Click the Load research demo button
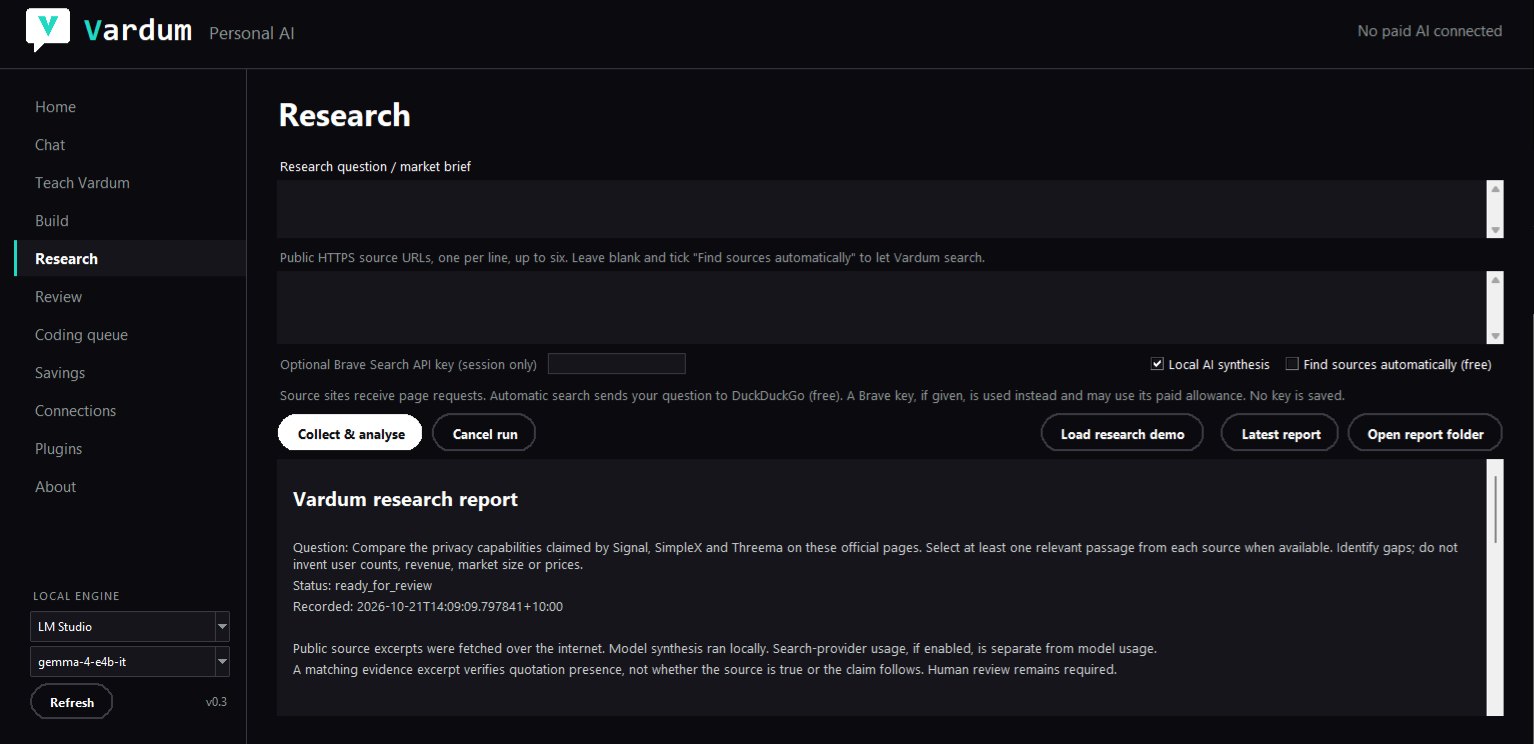Screen dimensions: 1534x744 [x=1122, y=434]
